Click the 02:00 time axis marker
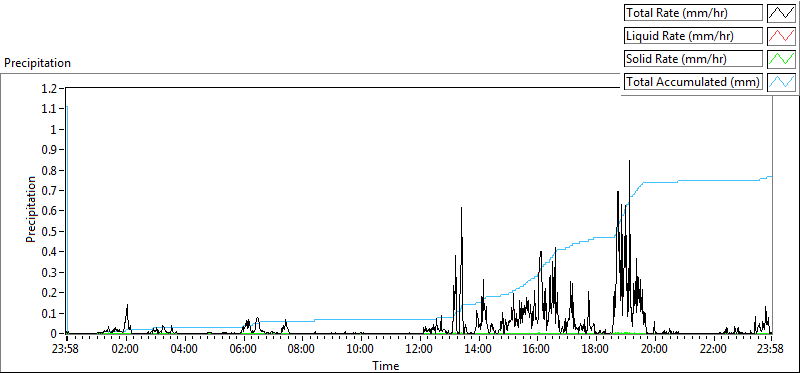800x373 pixels. 126,350
